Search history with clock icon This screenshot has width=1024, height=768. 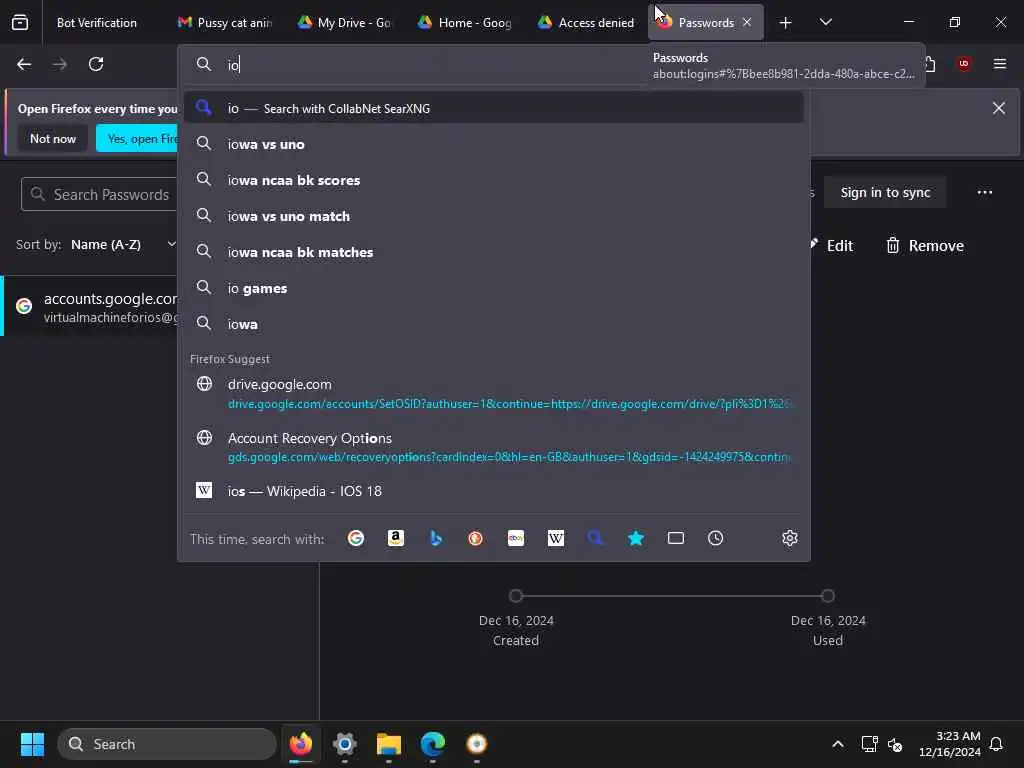click(x=716, y=538)
